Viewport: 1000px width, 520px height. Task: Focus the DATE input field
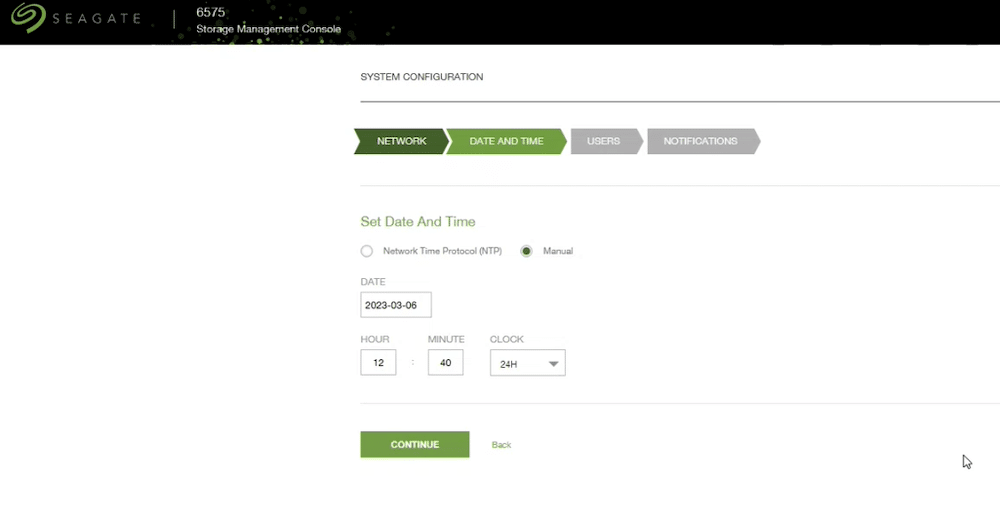pyautogui.click(x=396, y=305)
